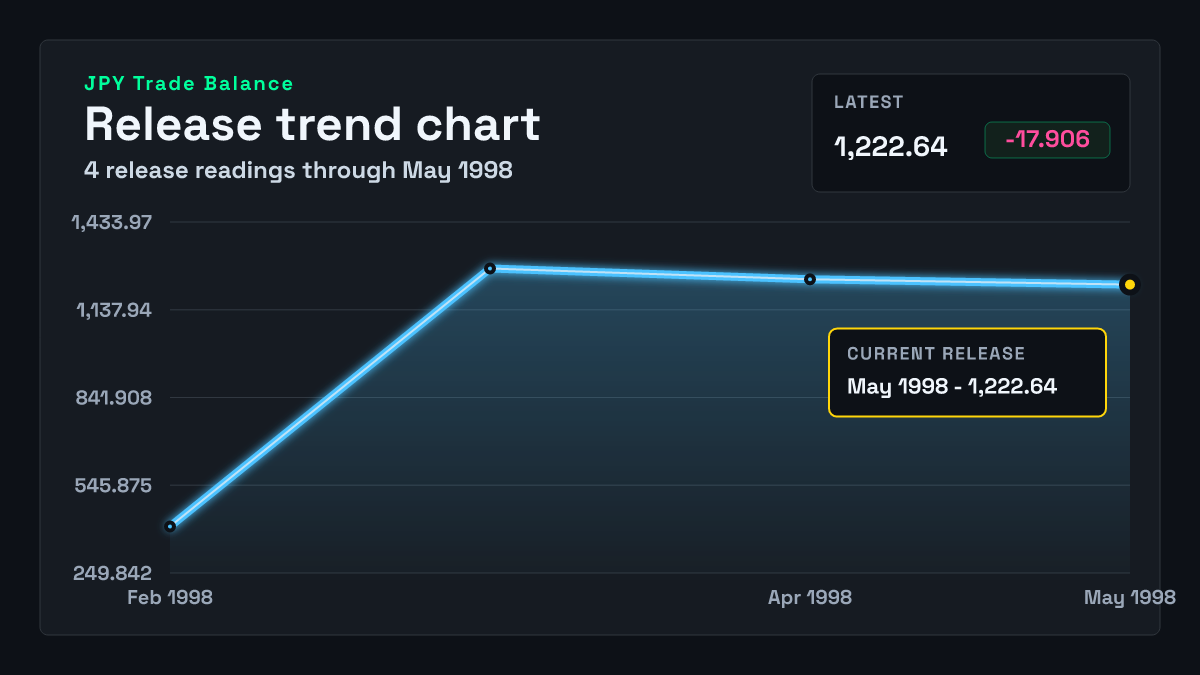Click May 1998 - 1,222.64 tooltip text

click(x=952, y=386)
